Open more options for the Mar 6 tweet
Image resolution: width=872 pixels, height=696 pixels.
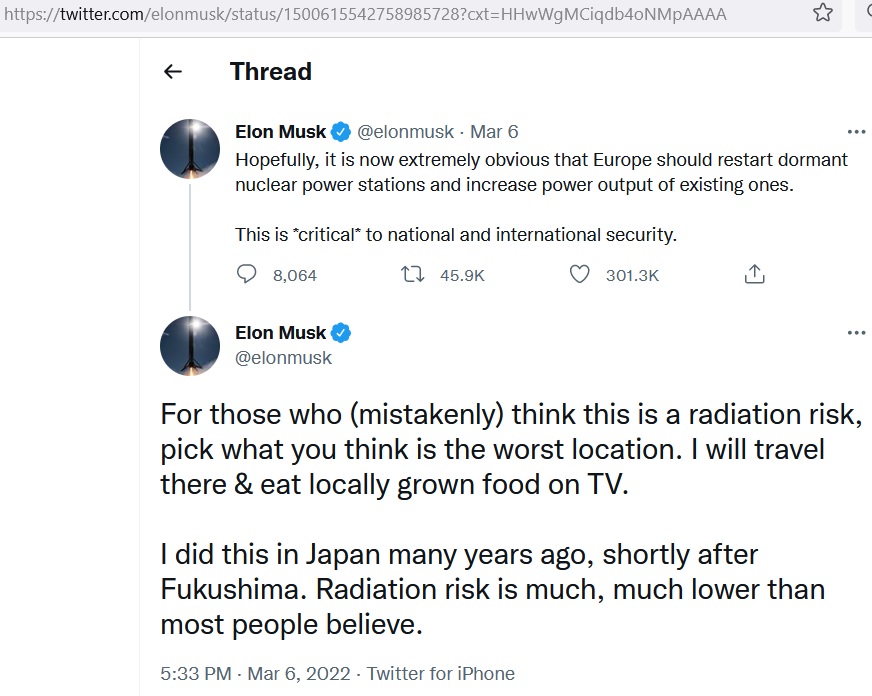point(856,132)
